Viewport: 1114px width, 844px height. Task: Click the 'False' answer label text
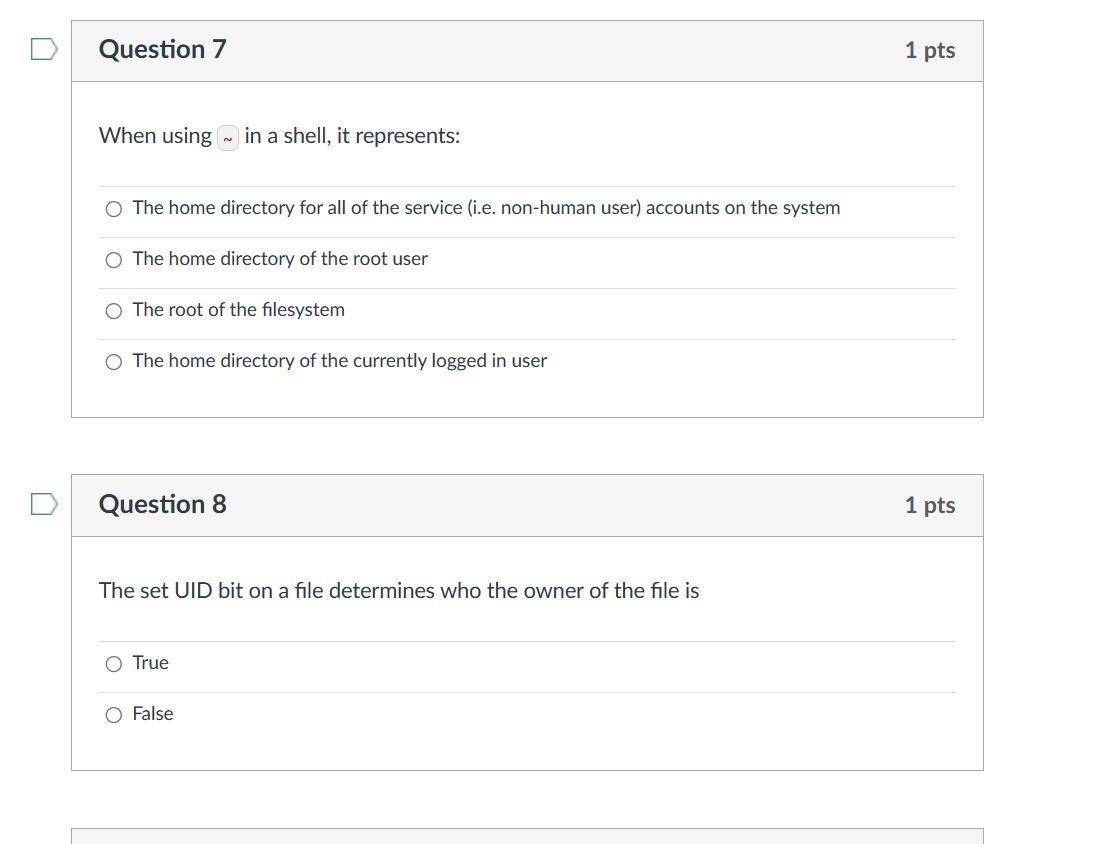click(154, 713)
